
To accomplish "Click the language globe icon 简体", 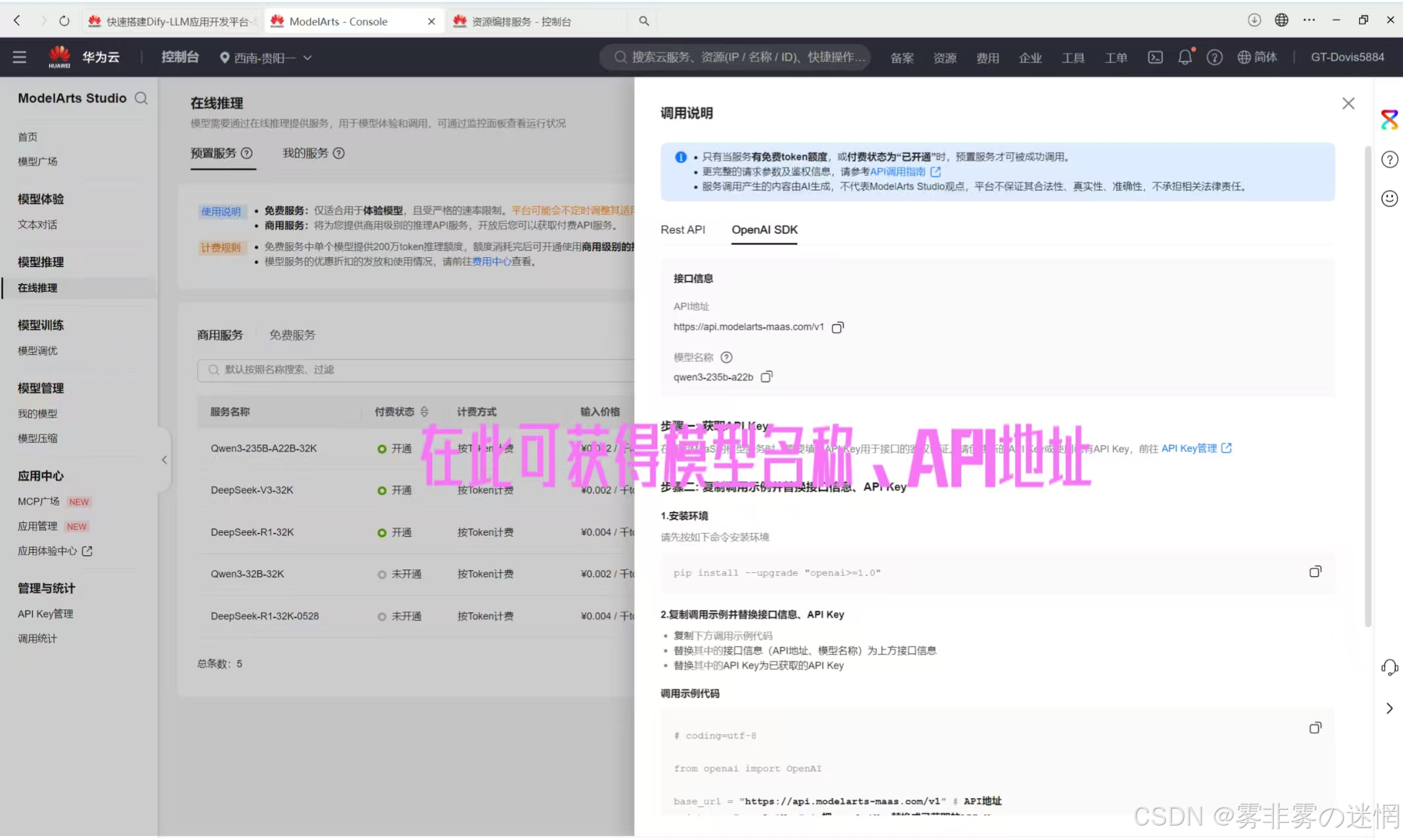I will tap(1257, 57).
